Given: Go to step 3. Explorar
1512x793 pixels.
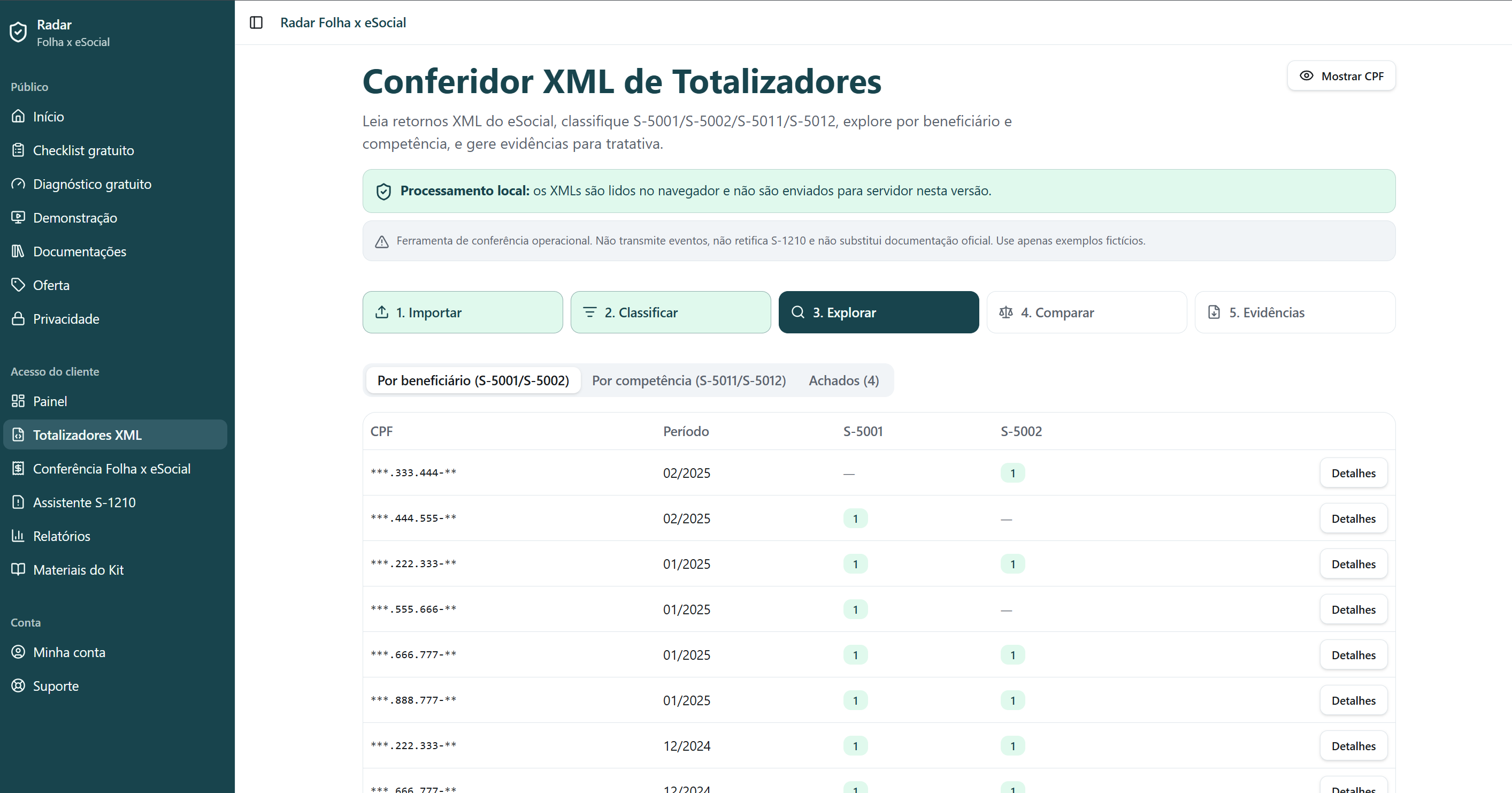Looking at the screenshot, I should click(x=879, y=312).
